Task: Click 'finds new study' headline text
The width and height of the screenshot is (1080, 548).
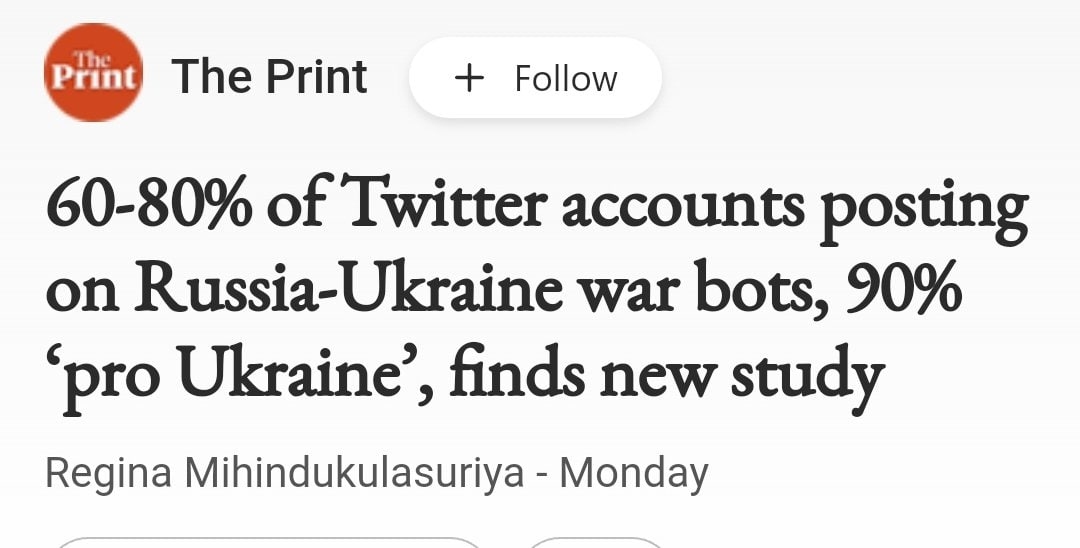Action: click(x=667, y=374)
